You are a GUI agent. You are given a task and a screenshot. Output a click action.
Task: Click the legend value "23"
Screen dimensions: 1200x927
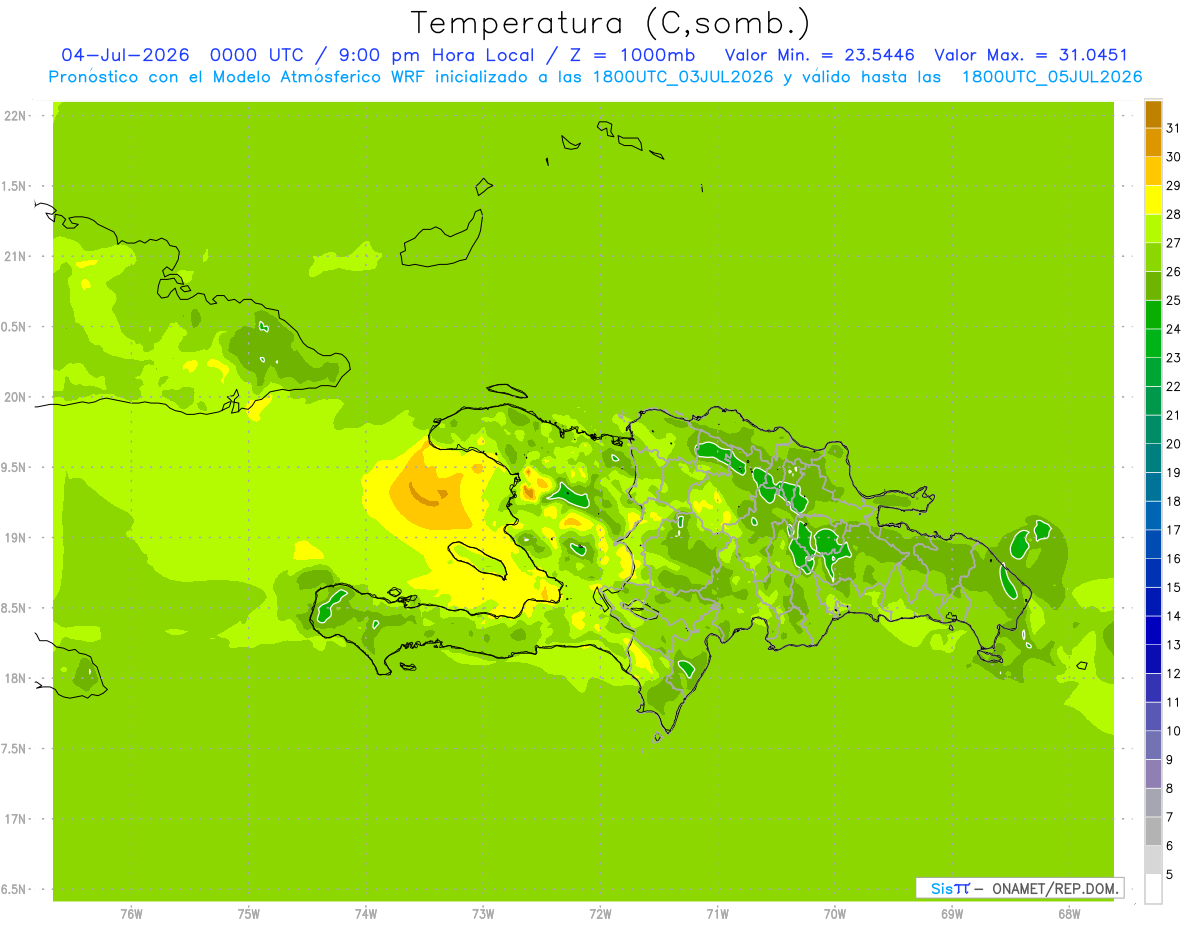[x=1174, y=357]
